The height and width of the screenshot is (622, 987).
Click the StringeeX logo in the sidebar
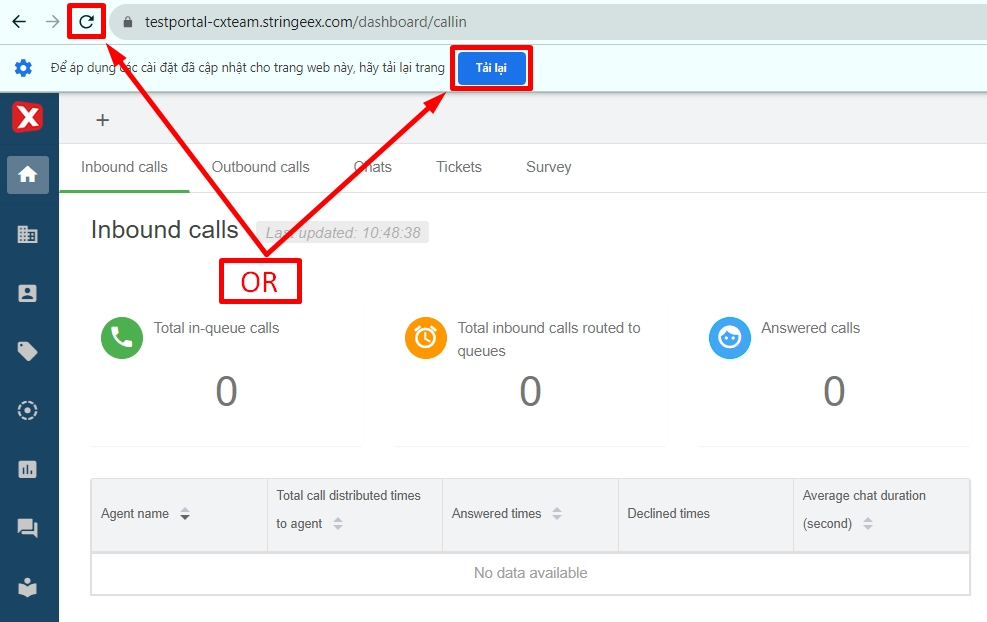click(x=27, y=117)
